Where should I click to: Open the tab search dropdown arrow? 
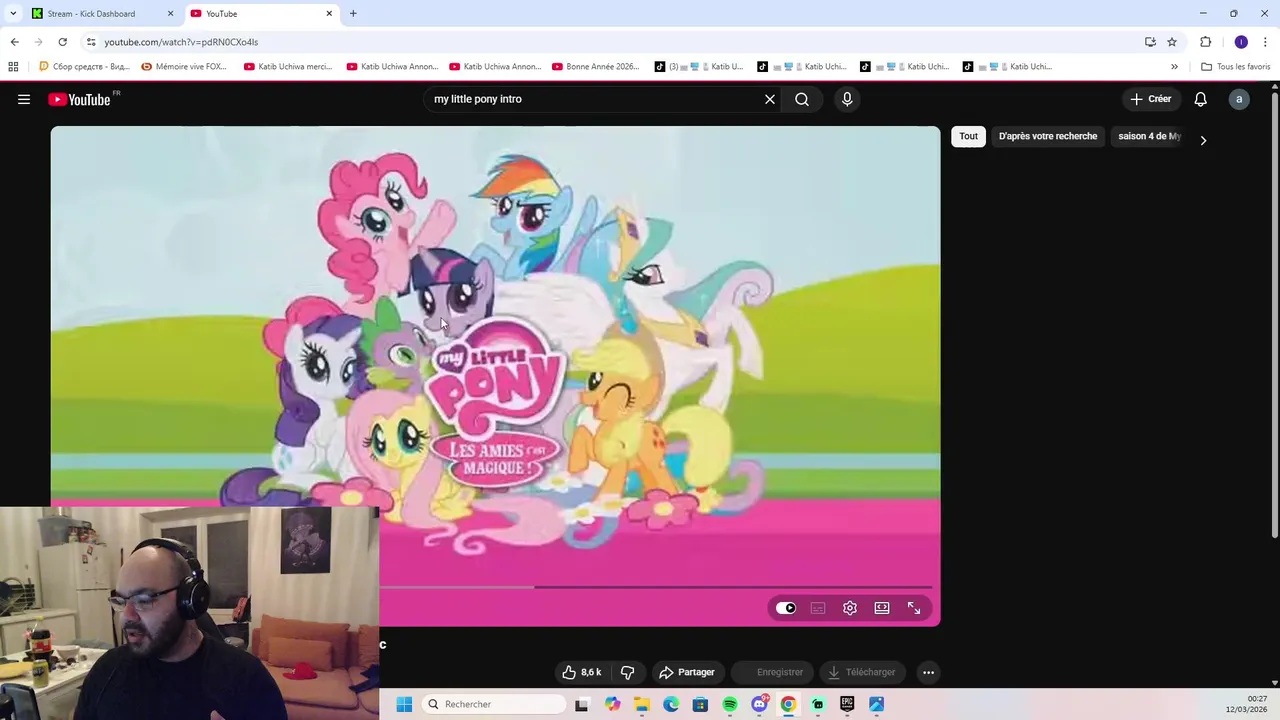pos(13,14)
